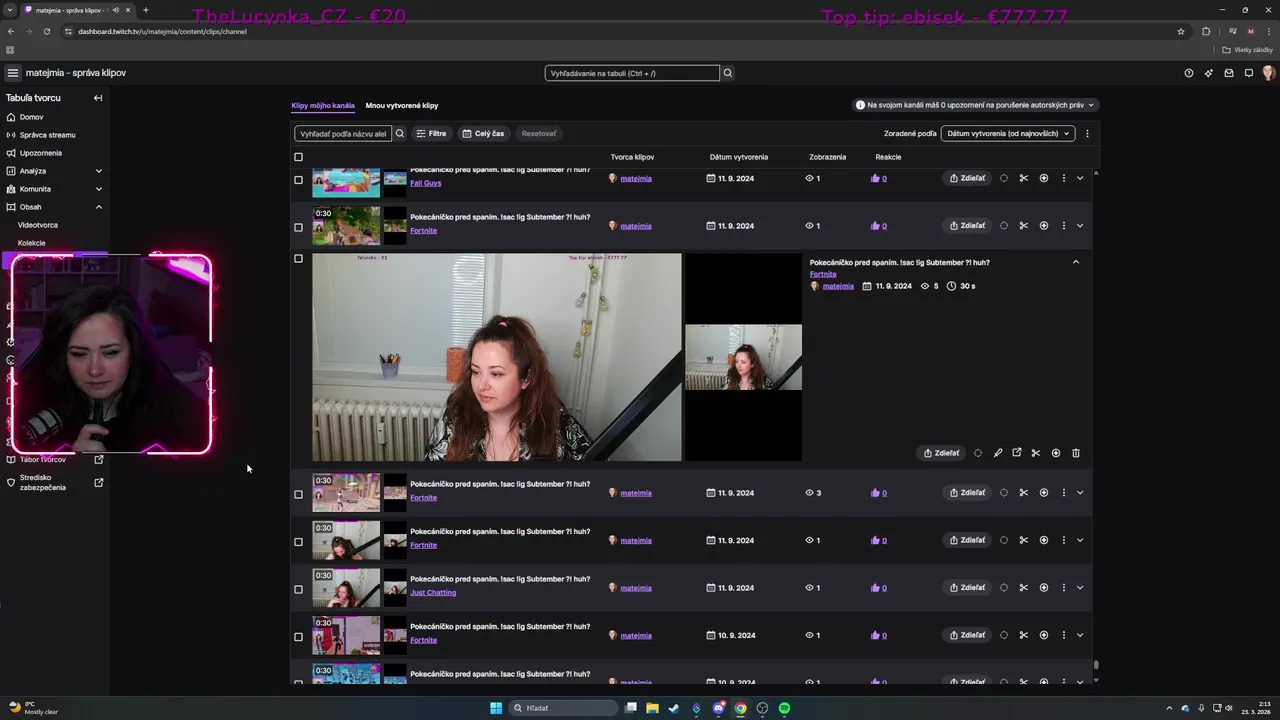The width and height of the screenshot is (1280, 720).
Task: Delete expanded clip with trash icon
Action: coord(1076,453)
